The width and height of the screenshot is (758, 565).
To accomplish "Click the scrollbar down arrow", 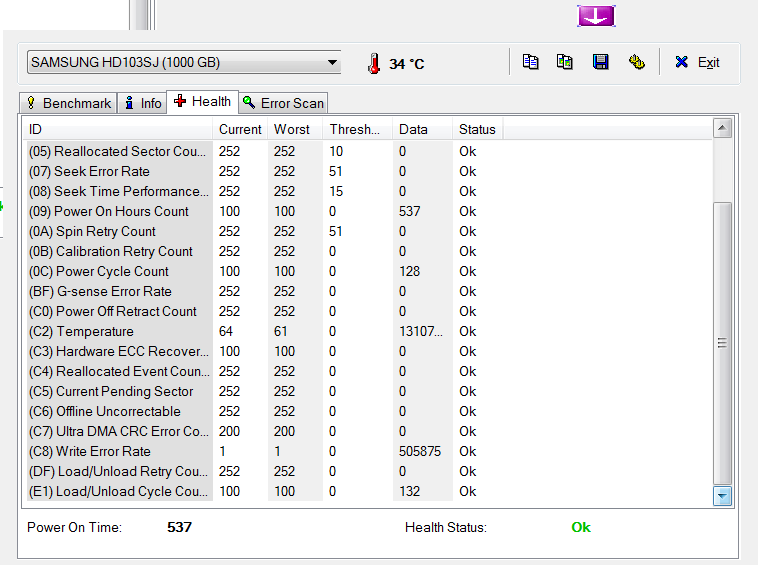I will (x=722, y=496).
